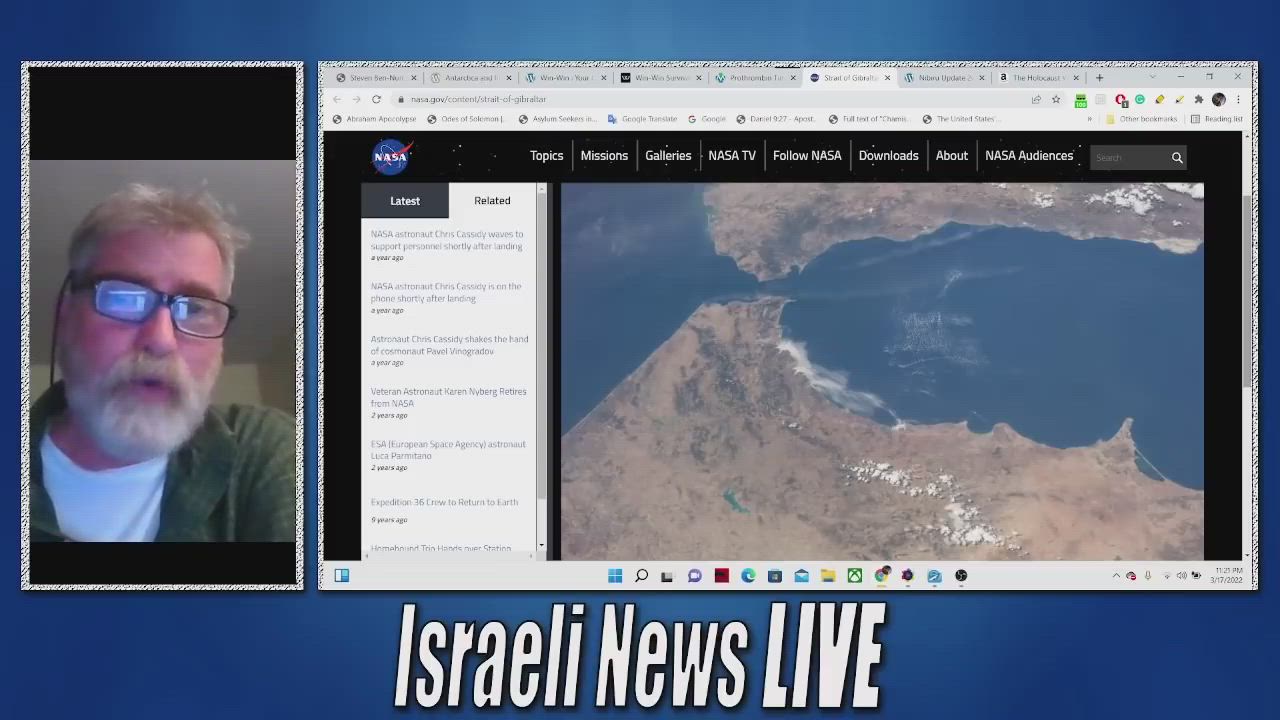Bookmark this page using the star icon
The image size is (1280, 720).
point(1056,99)
